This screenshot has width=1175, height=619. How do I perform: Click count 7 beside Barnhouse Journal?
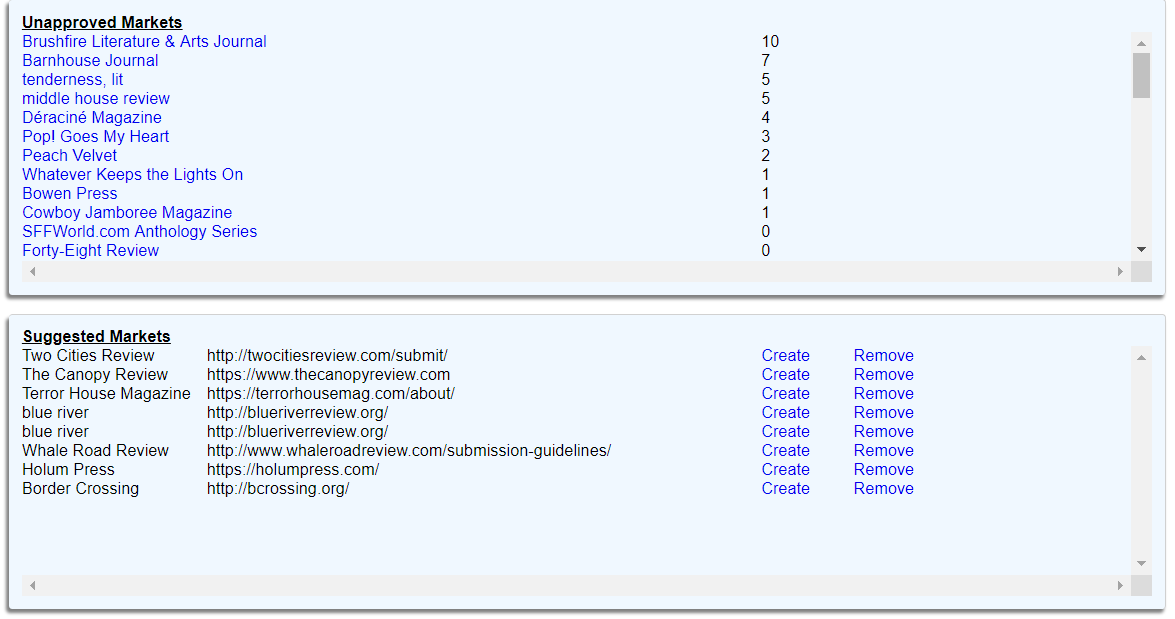point(766,61)
